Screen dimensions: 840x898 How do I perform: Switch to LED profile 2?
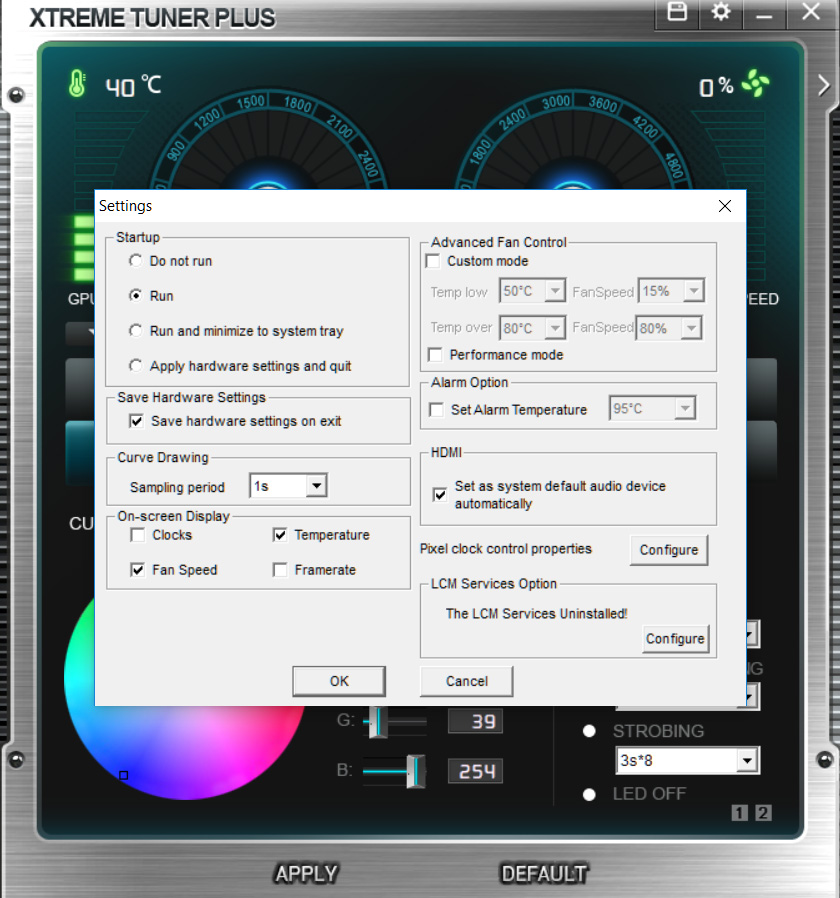tap(763, 813)
